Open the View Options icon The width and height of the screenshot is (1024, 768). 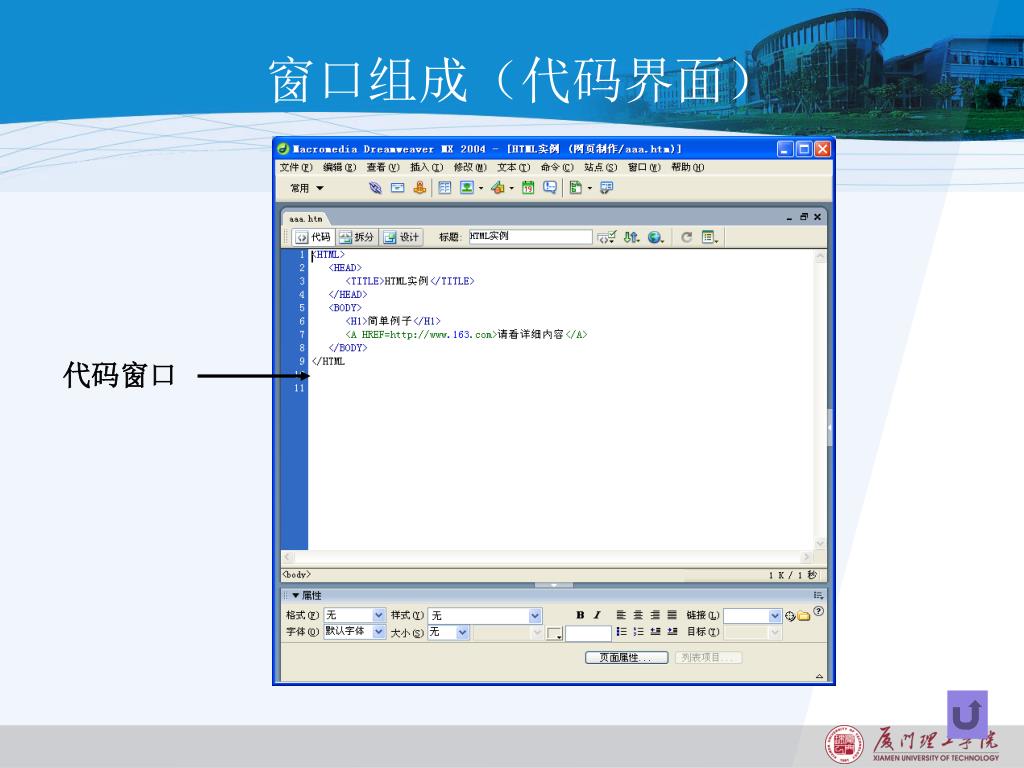pyautogui.click(x=709, y=237)
